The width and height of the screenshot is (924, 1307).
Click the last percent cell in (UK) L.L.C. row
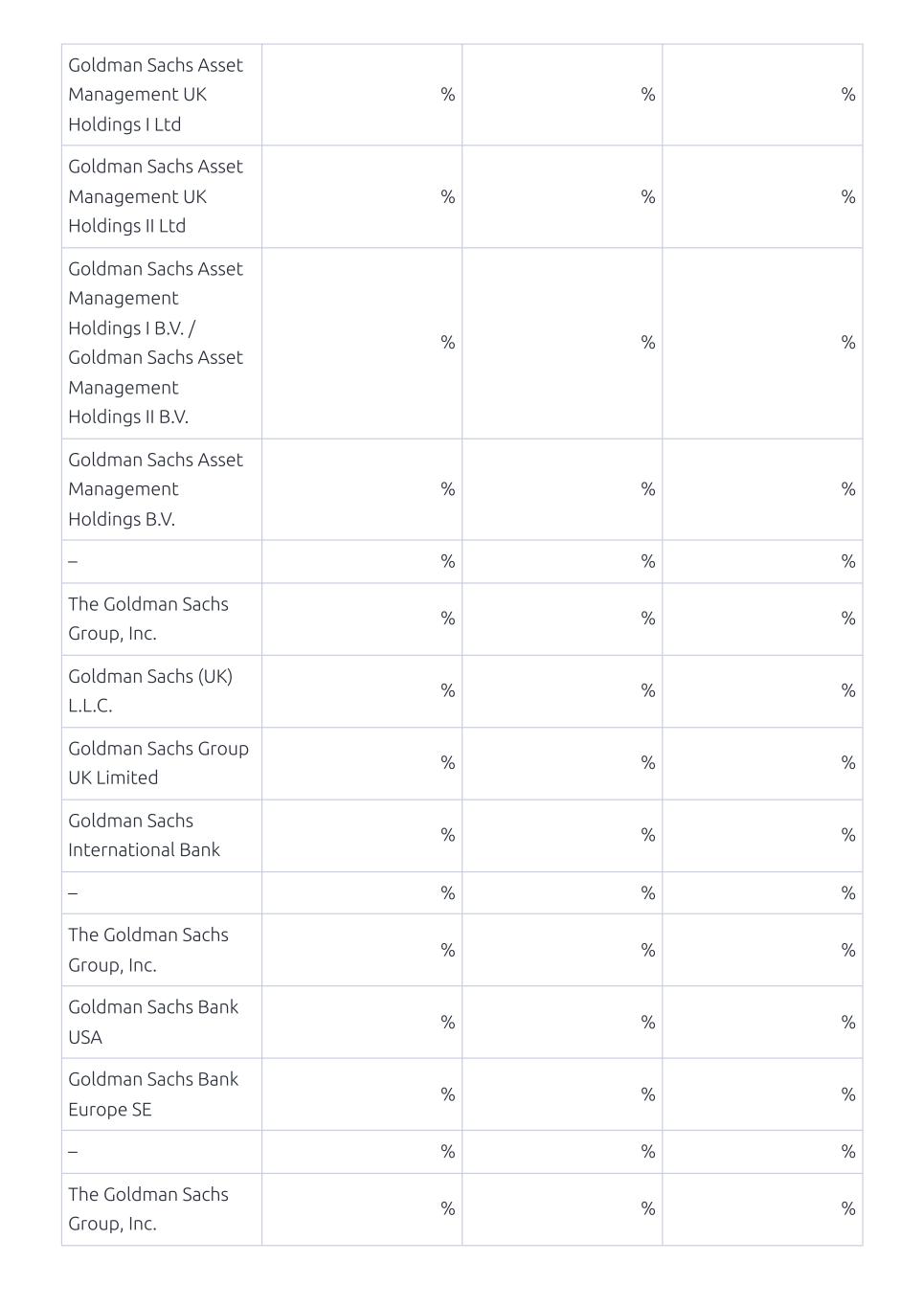pos(762,690)
